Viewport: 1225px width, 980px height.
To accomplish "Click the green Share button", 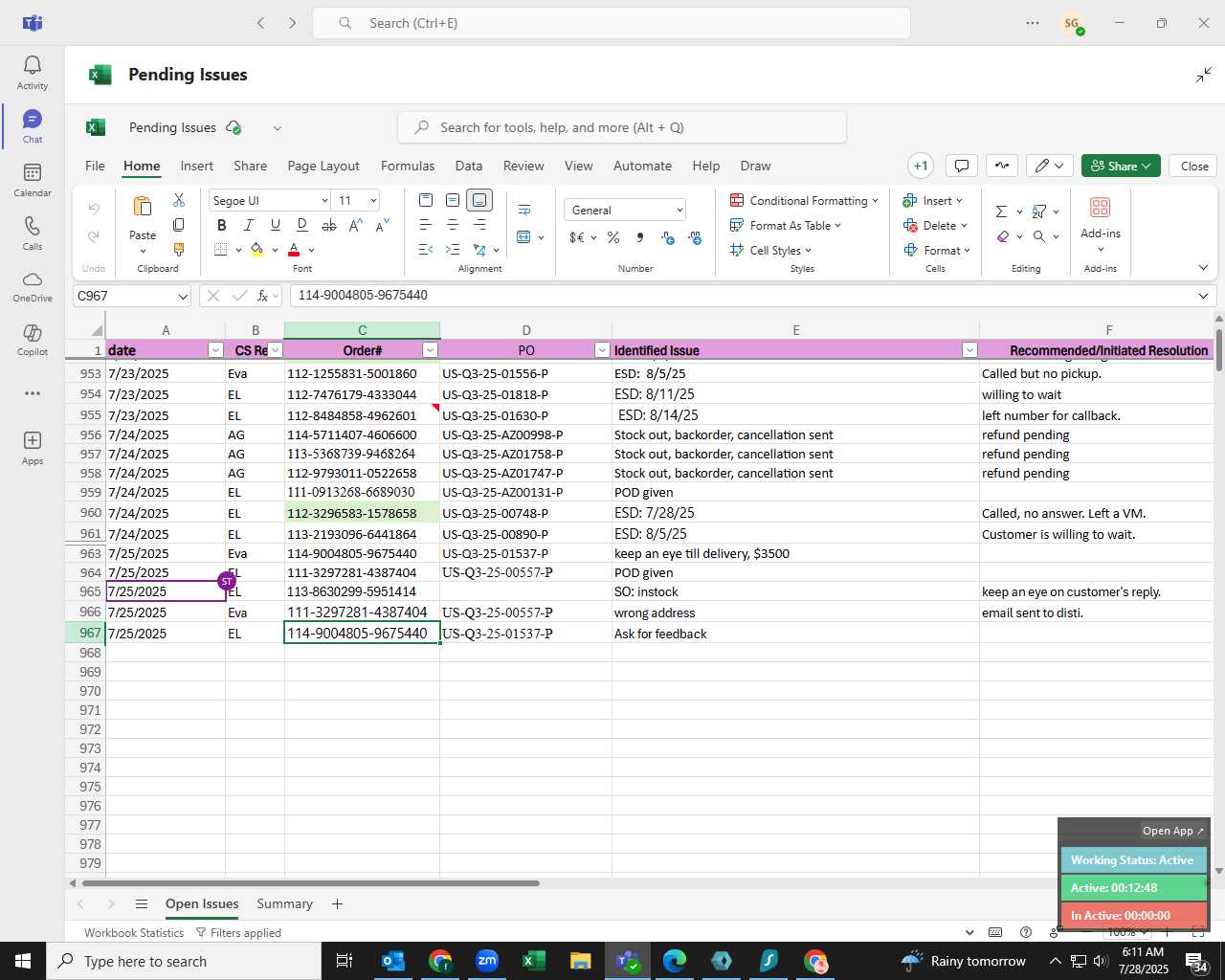I will [1121, 166].
